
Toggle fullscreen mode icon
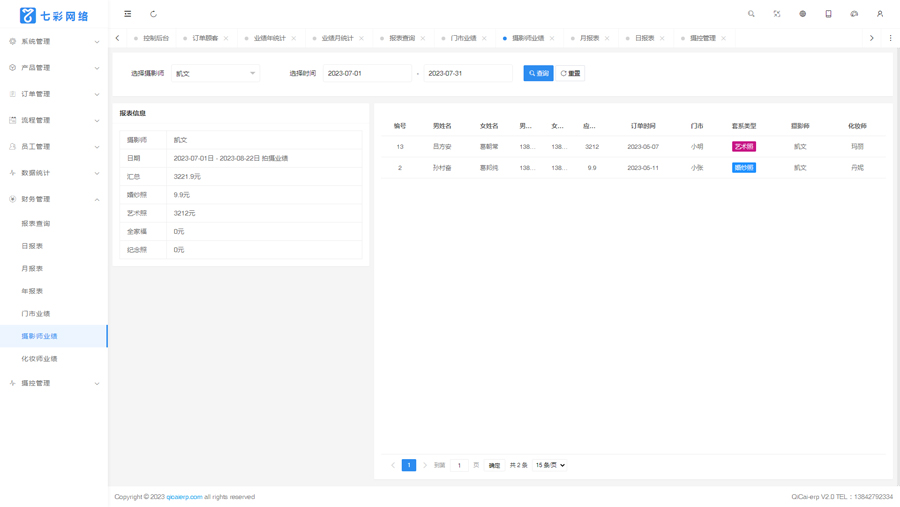click(777, 14)
